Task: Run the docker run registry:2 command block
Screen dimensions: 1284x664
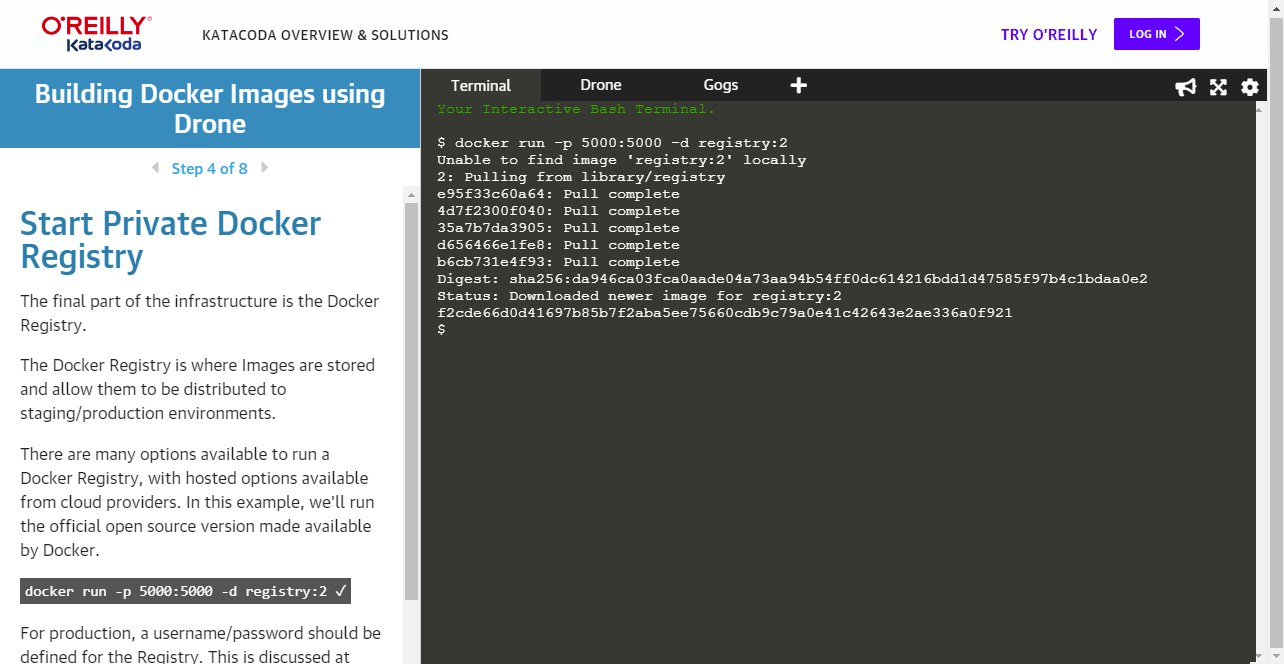Action: coord(185,591)
